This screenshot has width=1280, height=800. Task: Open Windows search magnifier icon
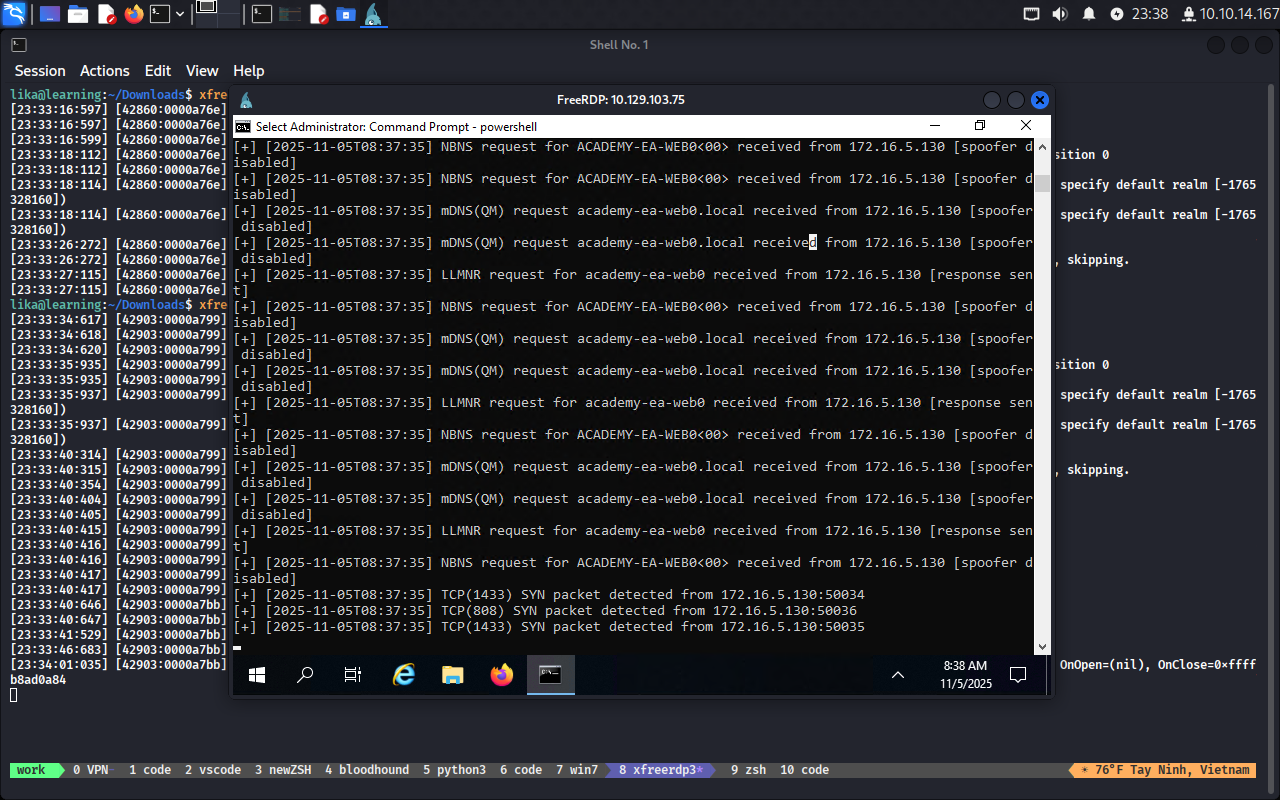pyautogui.click(x=306, y=675)
